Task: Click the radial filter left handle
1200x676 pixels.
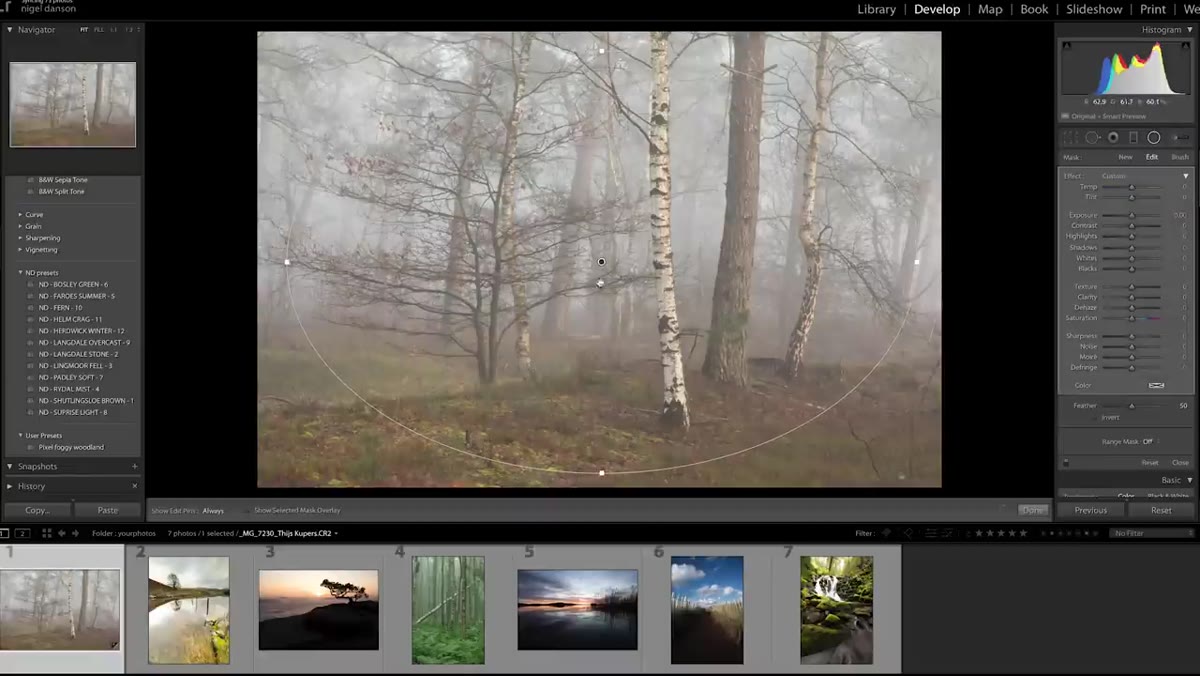Action: [287, 262]
